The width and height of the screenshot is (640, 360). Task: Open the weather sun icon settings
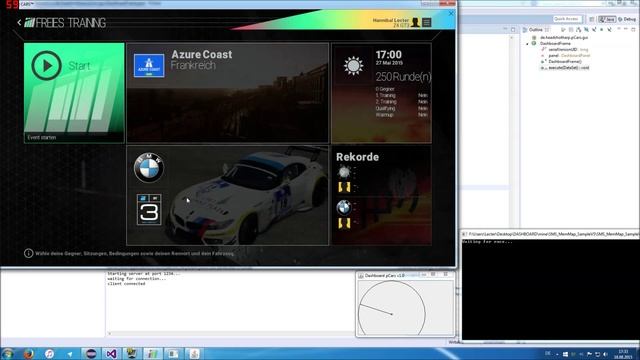coord(353,65)
